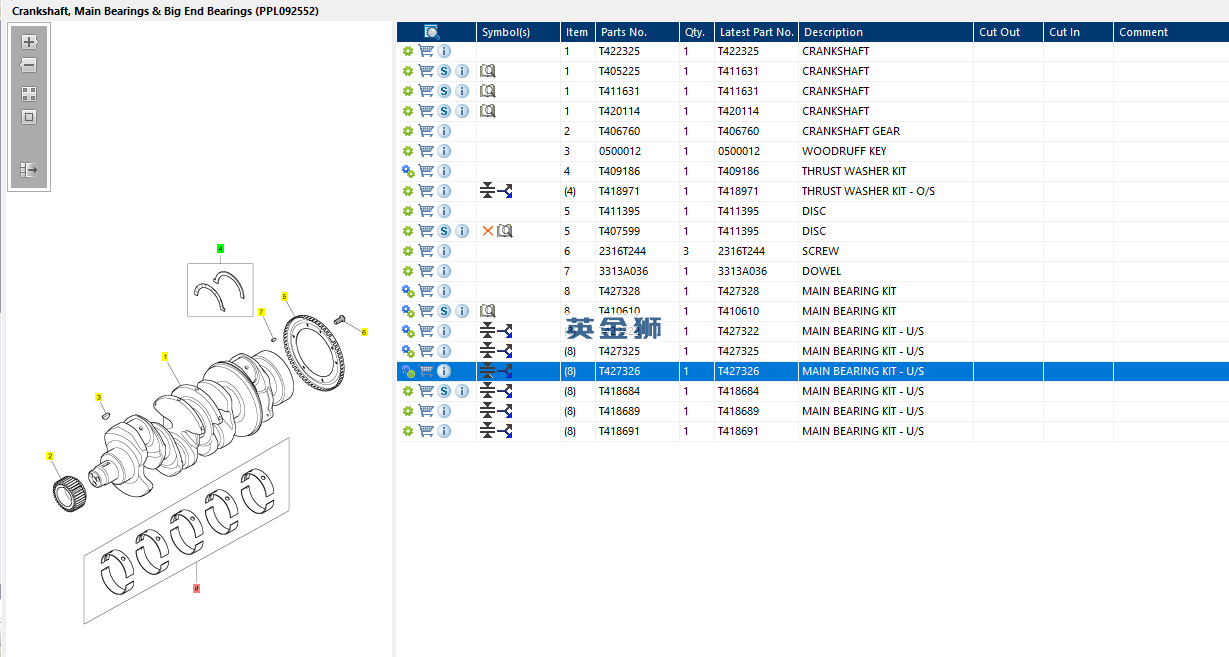Sort by the Symbol(s) column header
This screenshot has width=1229, height=657.
click(x=518, y=32)
